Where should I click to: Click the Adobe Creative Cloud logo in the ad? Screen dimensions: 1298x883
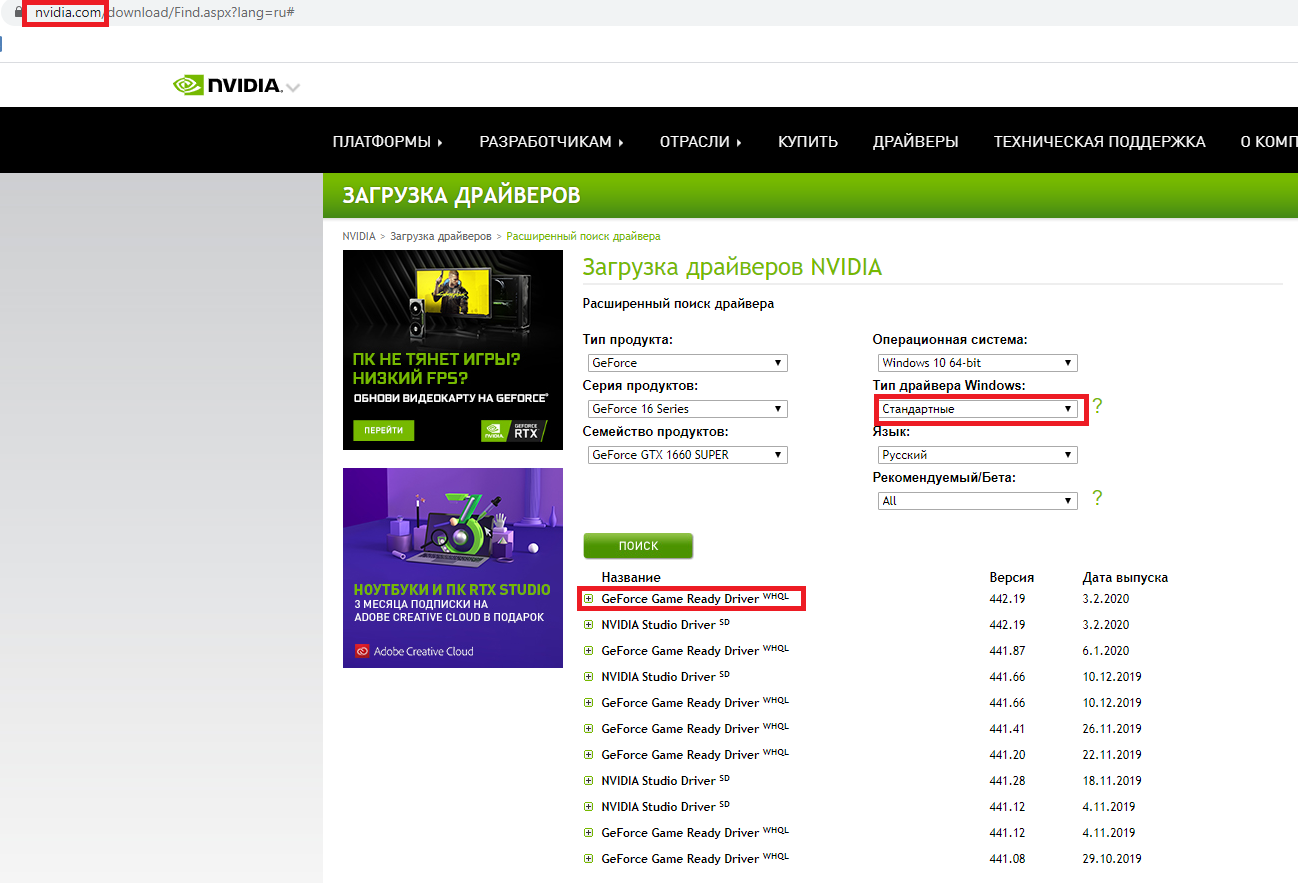pyautogui.click(x=414, y=651)
